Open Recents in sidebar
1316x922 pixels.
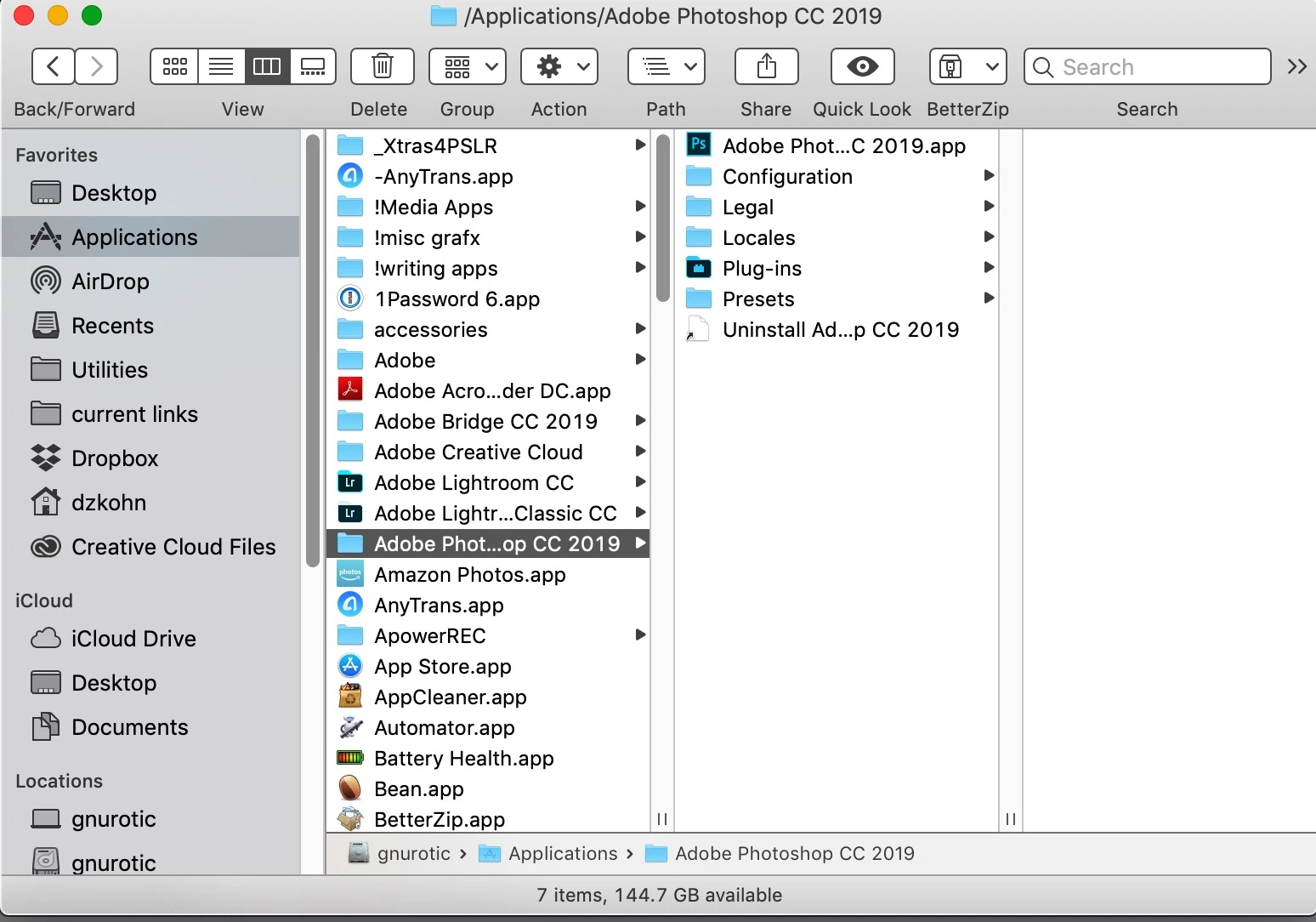[151, 326]
